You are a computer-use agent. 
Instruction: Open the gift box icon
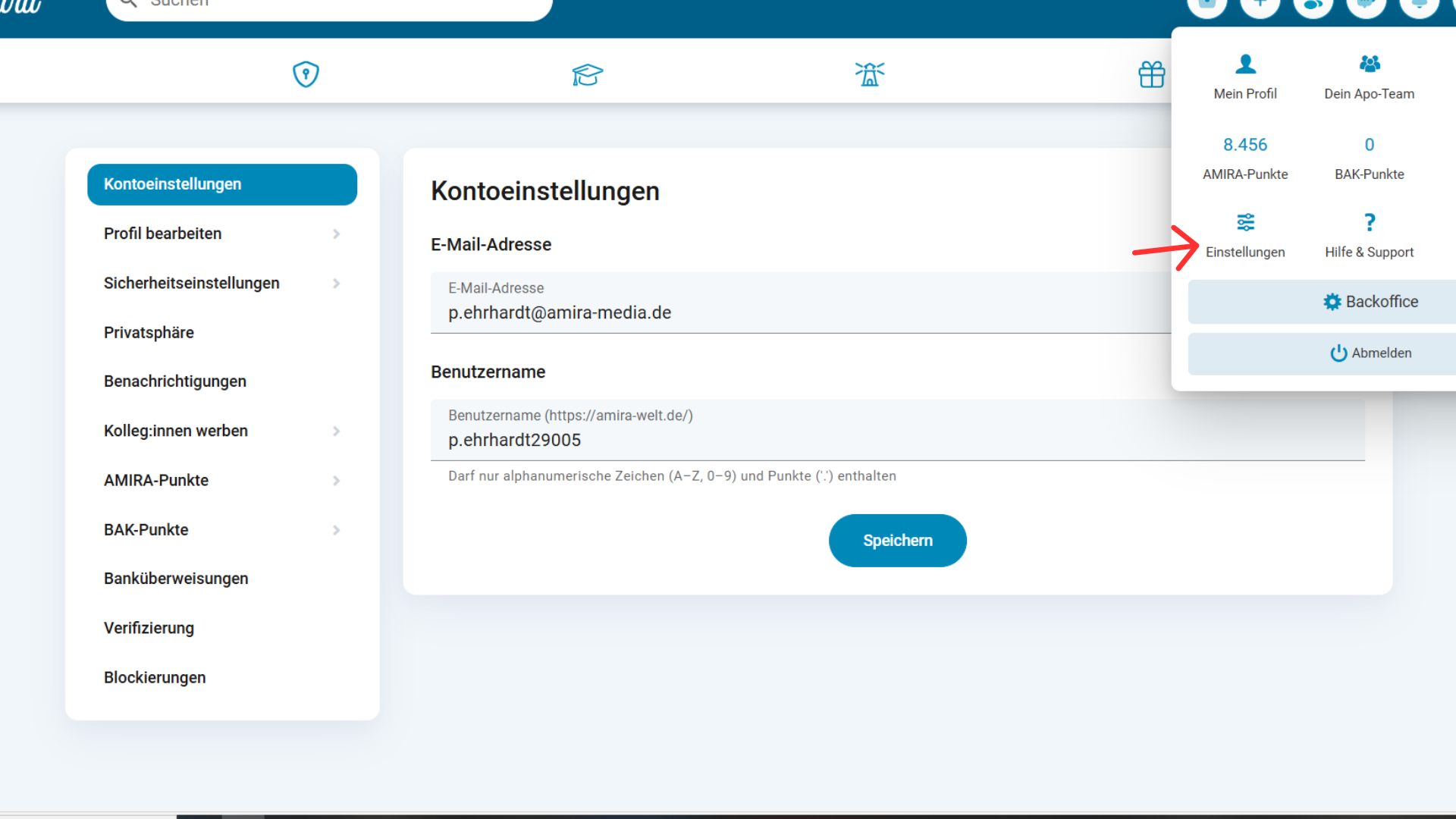(1151, 74)
